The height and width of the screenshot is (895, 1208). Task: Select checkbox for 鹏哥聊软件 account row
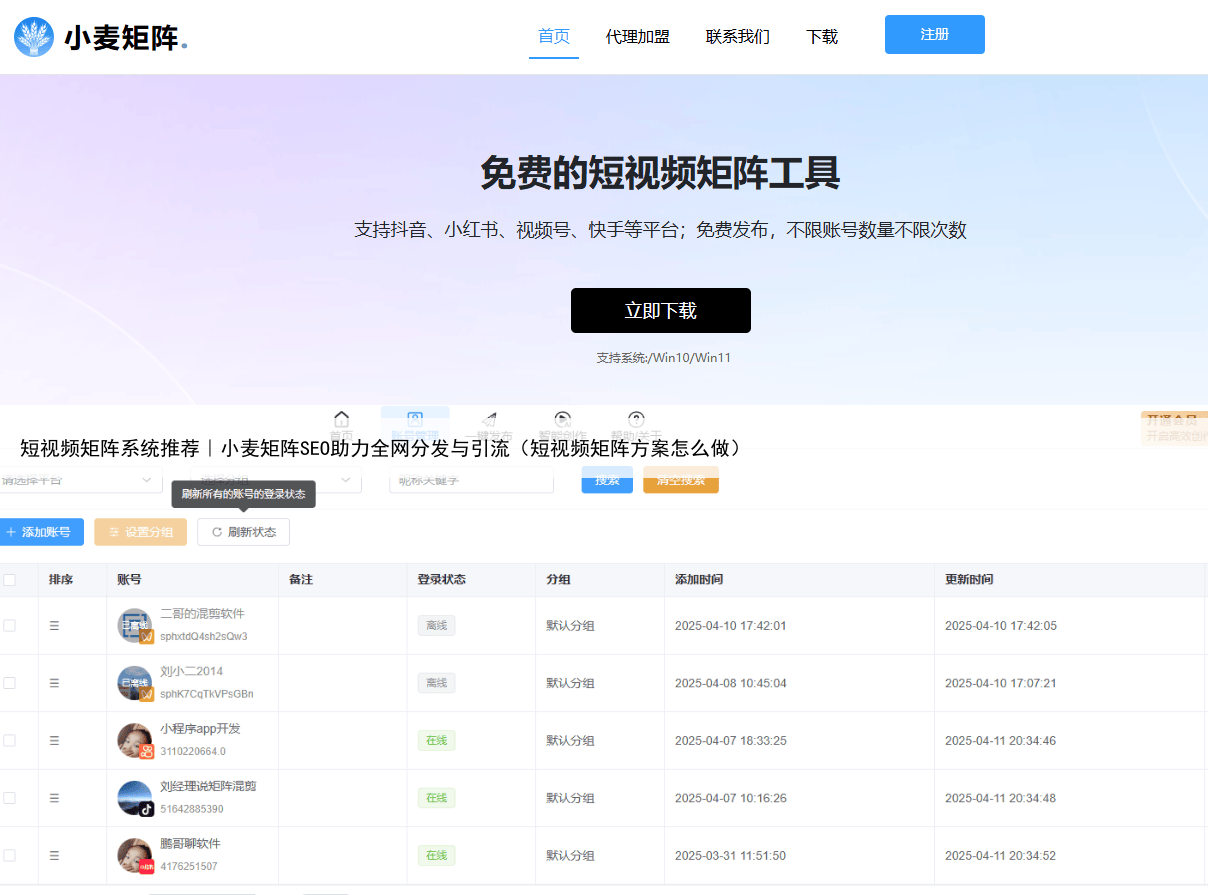pyautogui.click(x=9, y=856)
